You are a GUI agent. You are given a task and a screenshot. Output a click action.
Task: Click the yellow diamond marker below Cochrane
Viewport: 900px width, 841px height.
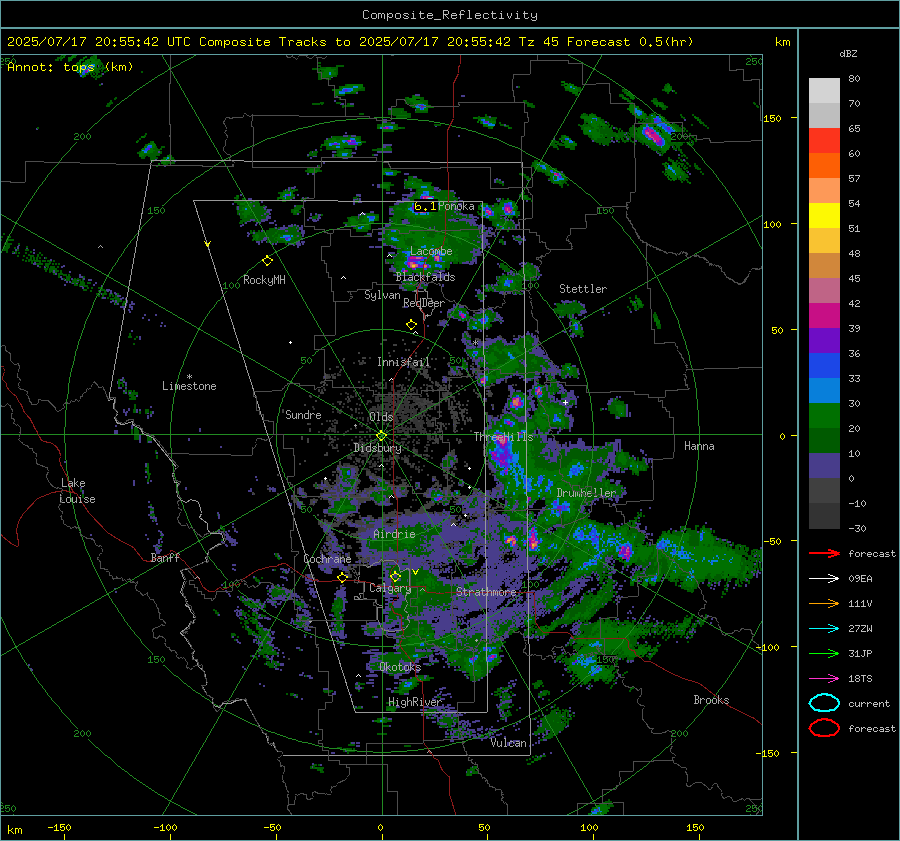[342, 577]
